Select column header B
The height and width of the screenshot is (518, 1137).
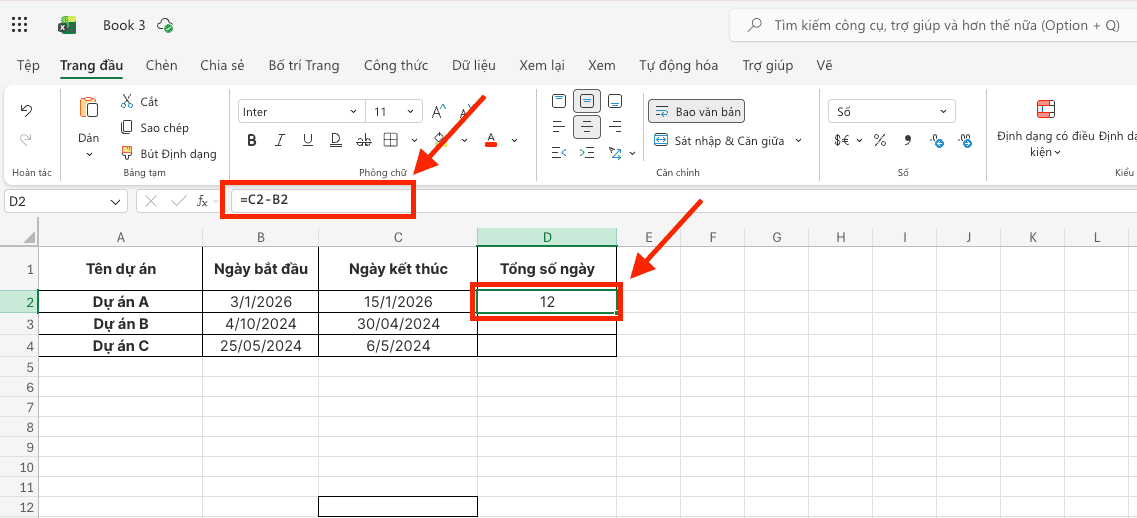260,237
